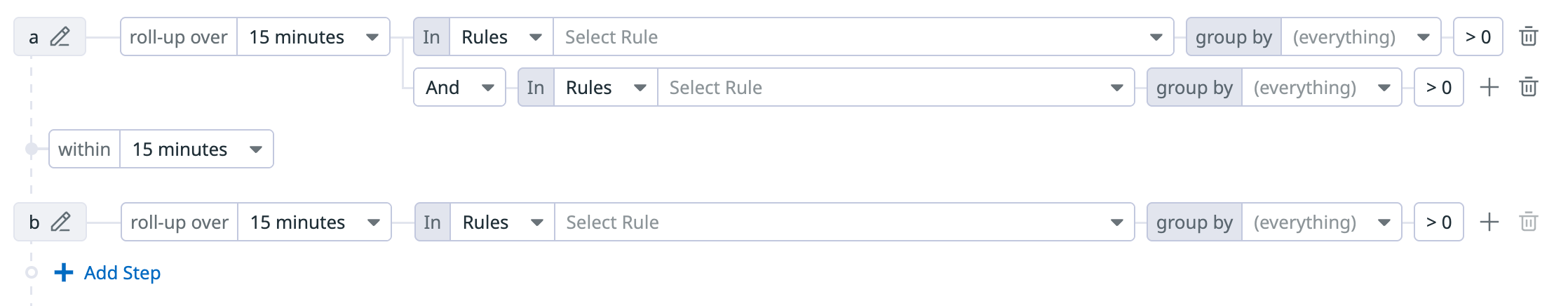This screenshot has width=1568, height=306.
Task: Delete step a's first query with trash icon
Action: point(1529,36)
